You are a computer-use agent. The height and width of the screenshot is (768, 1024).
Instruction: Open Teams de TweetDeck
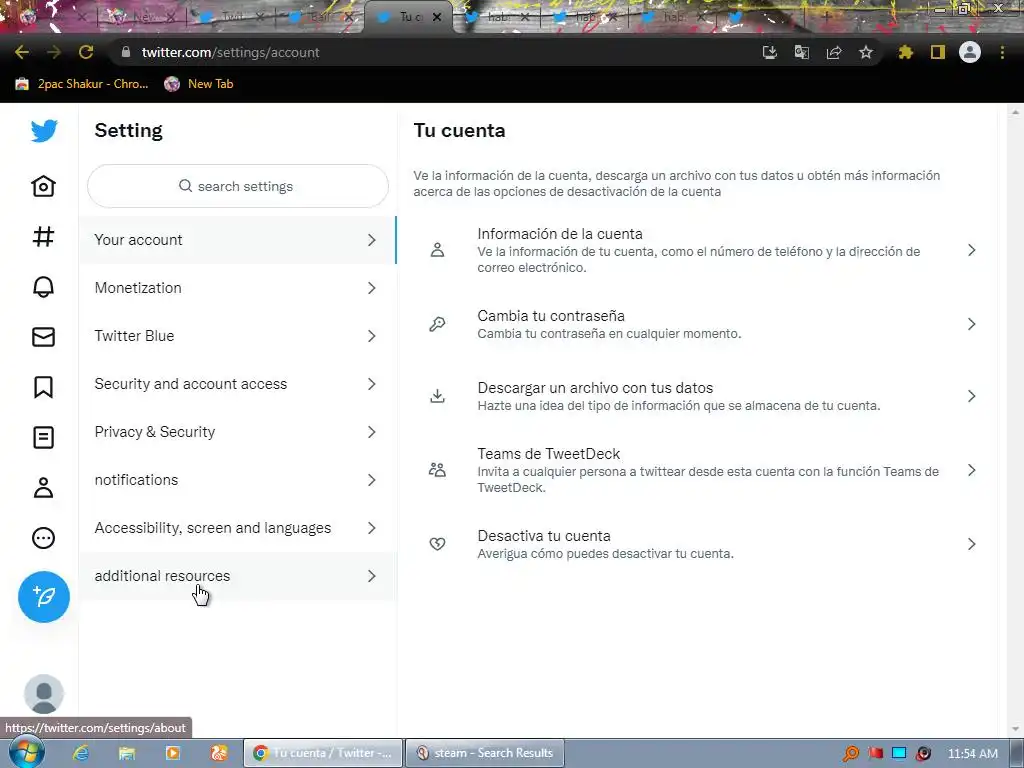pos(697,470)
